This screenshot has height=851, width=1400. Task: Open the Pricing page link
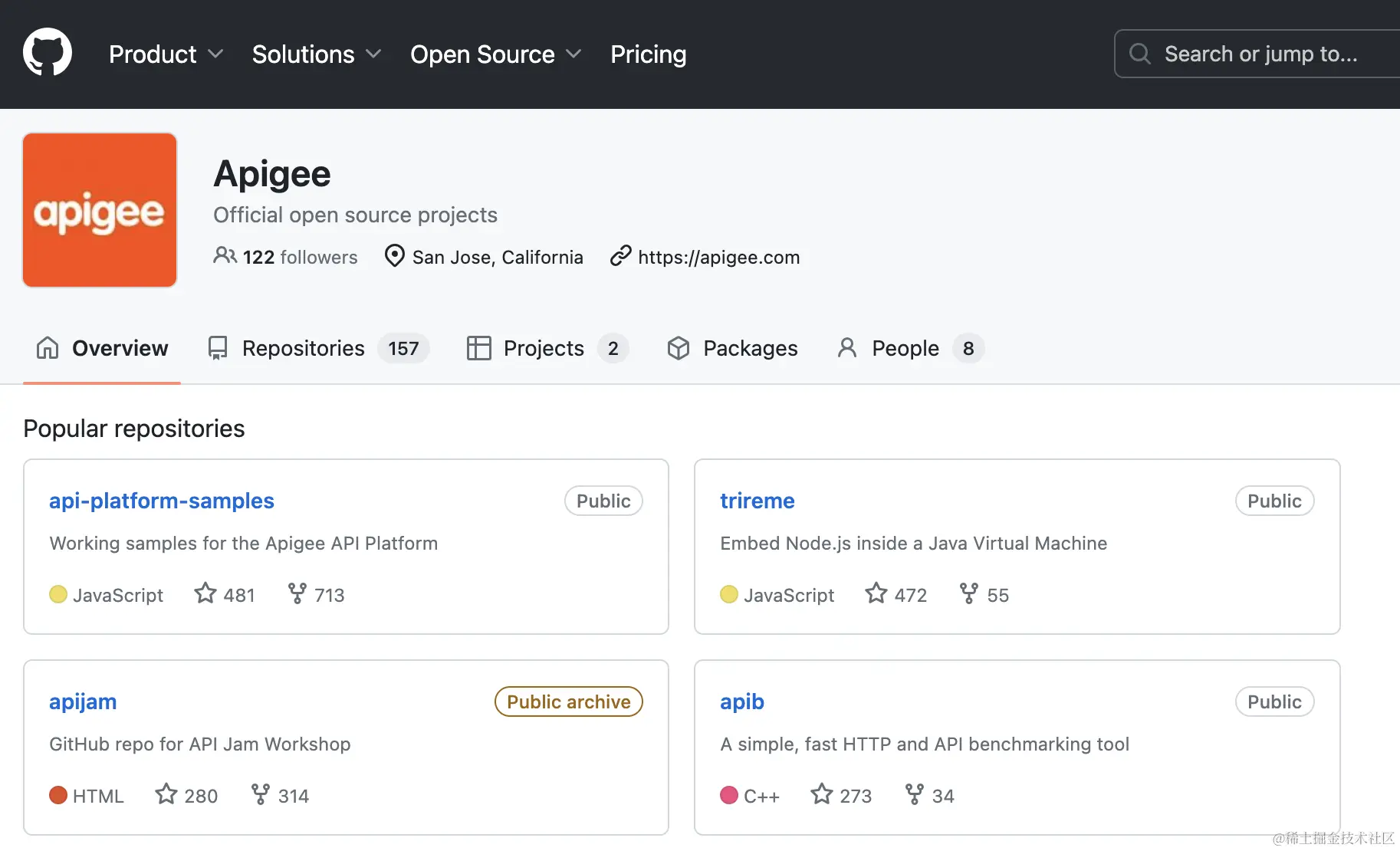(648, 54)
